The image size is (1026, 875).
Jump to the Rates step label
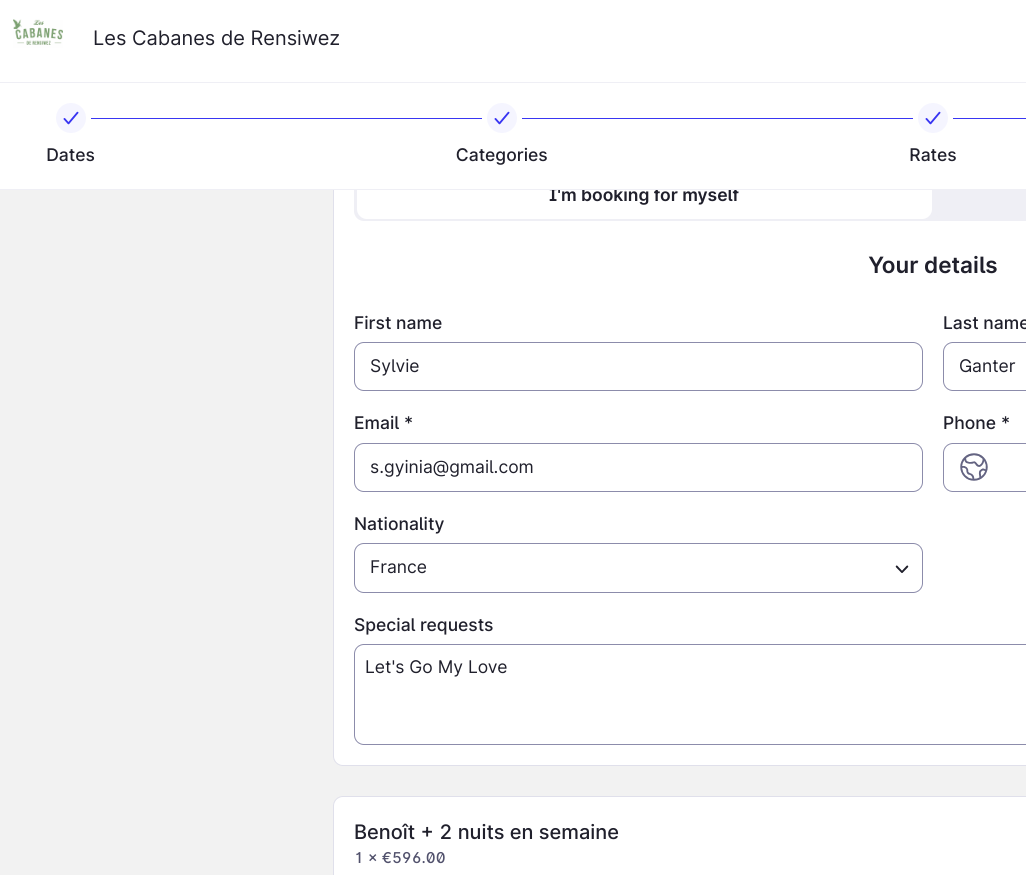tap(932, 155)
